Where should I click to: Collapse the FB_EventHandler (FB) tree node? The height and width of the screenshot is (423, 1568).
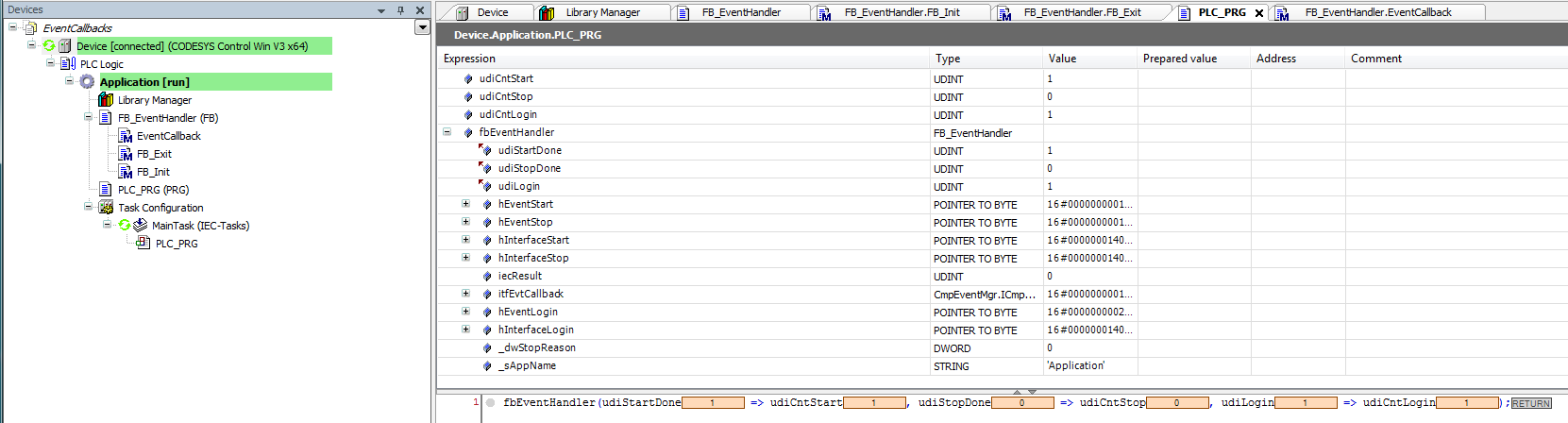[89, 118]
